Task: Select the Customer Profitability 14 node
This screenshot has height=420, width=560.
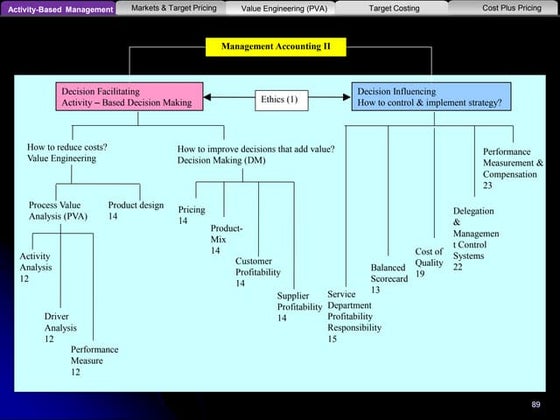Action: point(258,272)
